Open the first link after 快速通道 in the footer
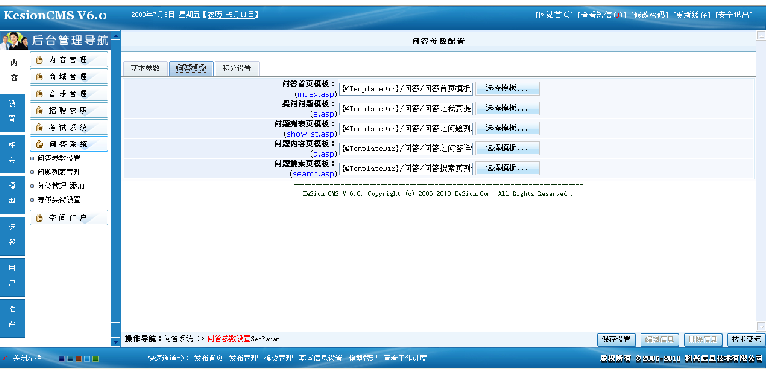769x370 pixels. click(x=207, y=359)
